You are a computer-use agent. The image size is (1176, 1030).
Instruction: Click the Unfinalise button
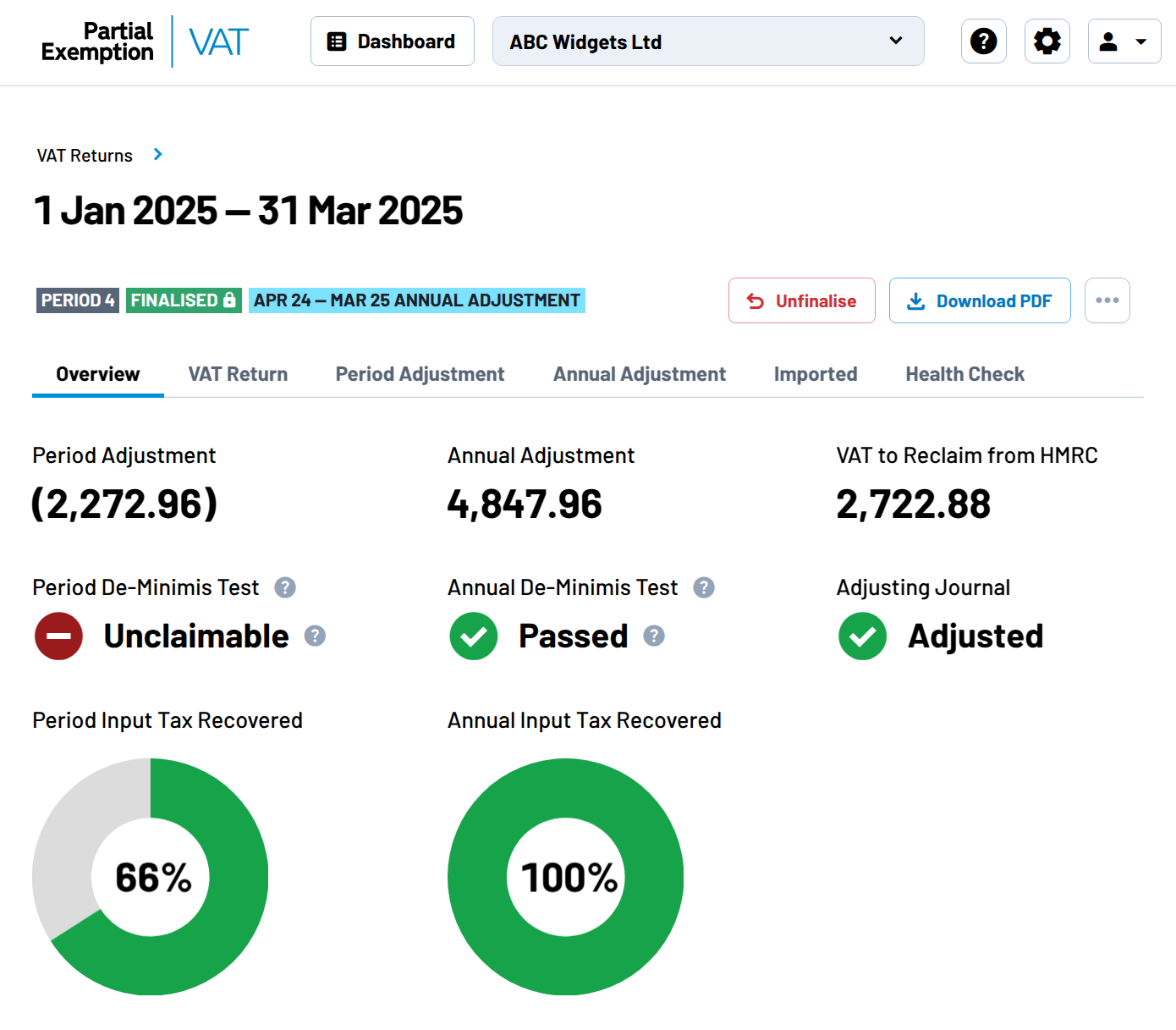[801, 300]
